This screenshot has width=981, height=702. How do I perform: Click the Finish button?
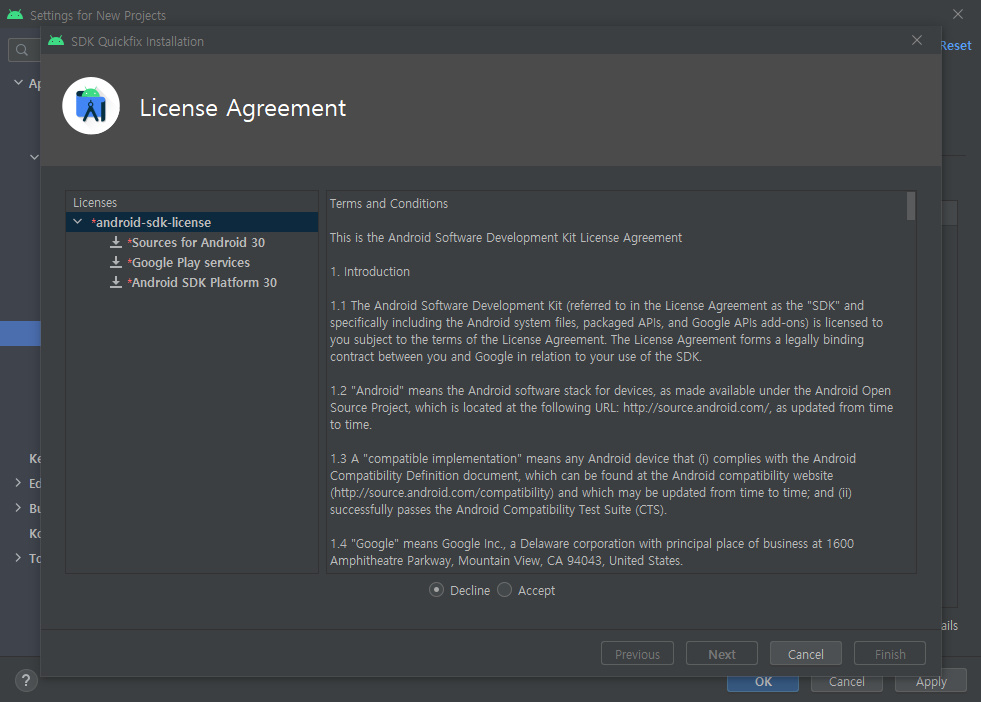(x=890, y=654)
